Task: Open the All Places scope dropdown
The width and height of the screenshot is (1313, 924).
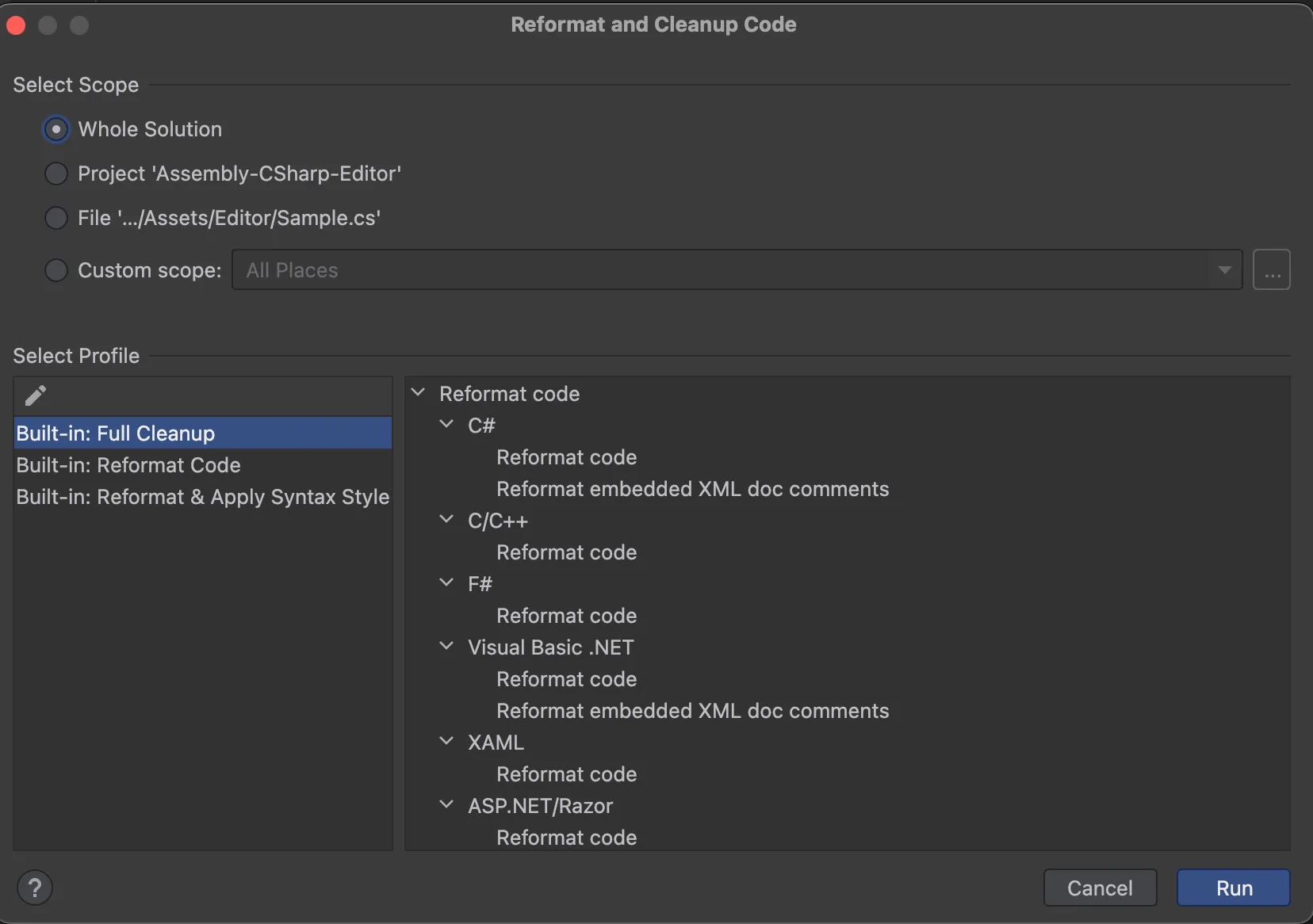Action: pos(1225,269)
